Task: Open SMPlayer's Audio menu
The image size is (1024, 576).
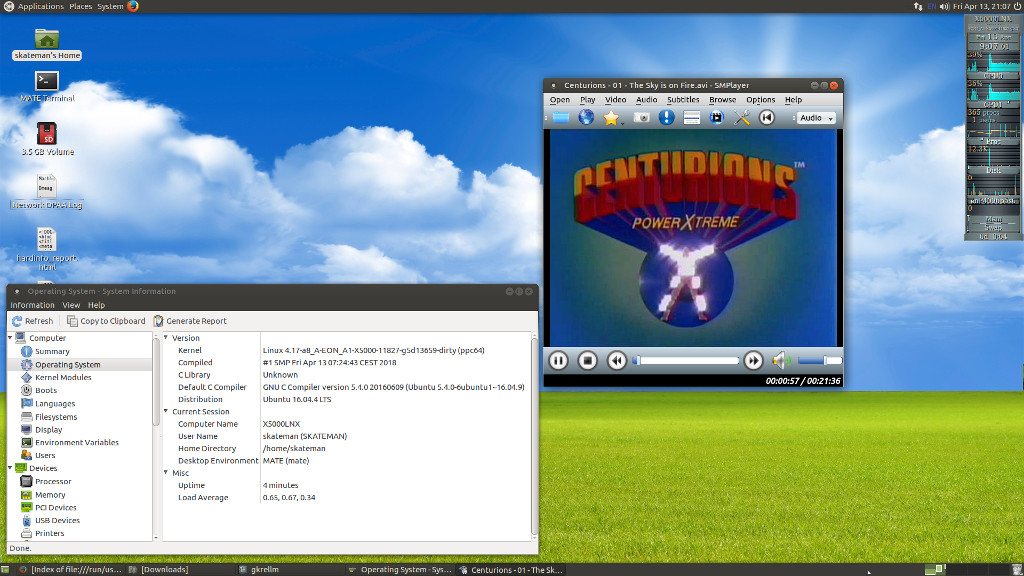Action: [x=647, y=100]
